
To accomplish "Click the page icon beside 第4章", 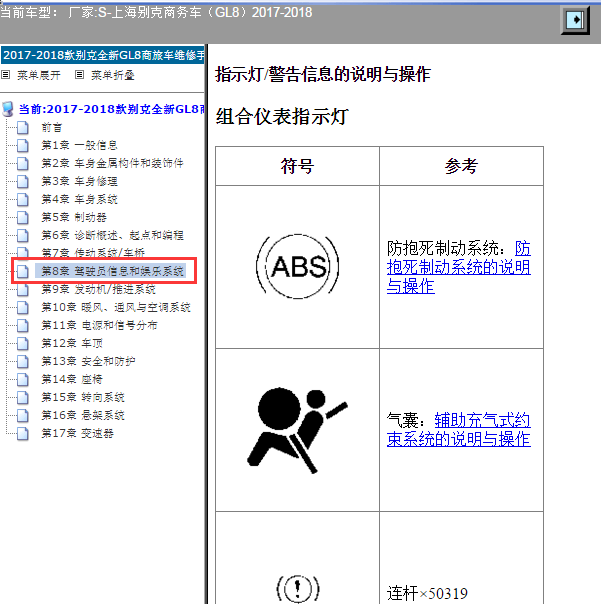I will pos(23,199).
